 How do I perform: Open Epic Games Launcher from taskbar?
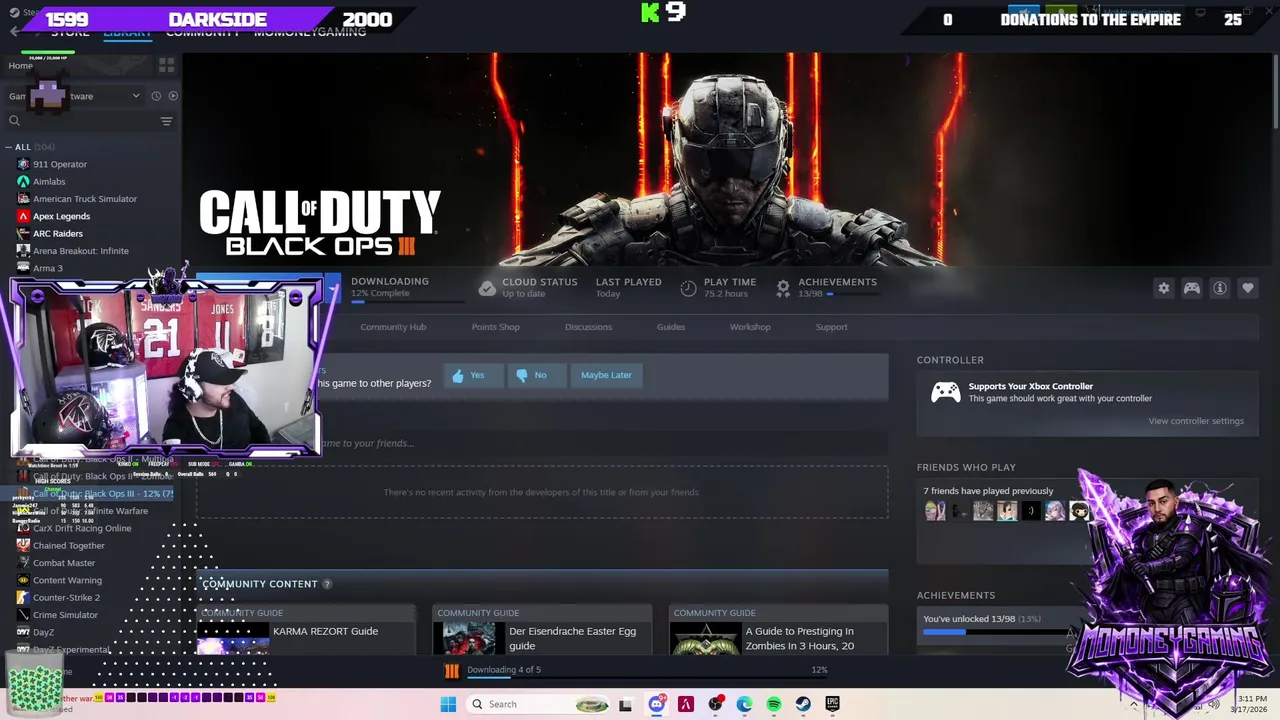(x=832, y=704)
